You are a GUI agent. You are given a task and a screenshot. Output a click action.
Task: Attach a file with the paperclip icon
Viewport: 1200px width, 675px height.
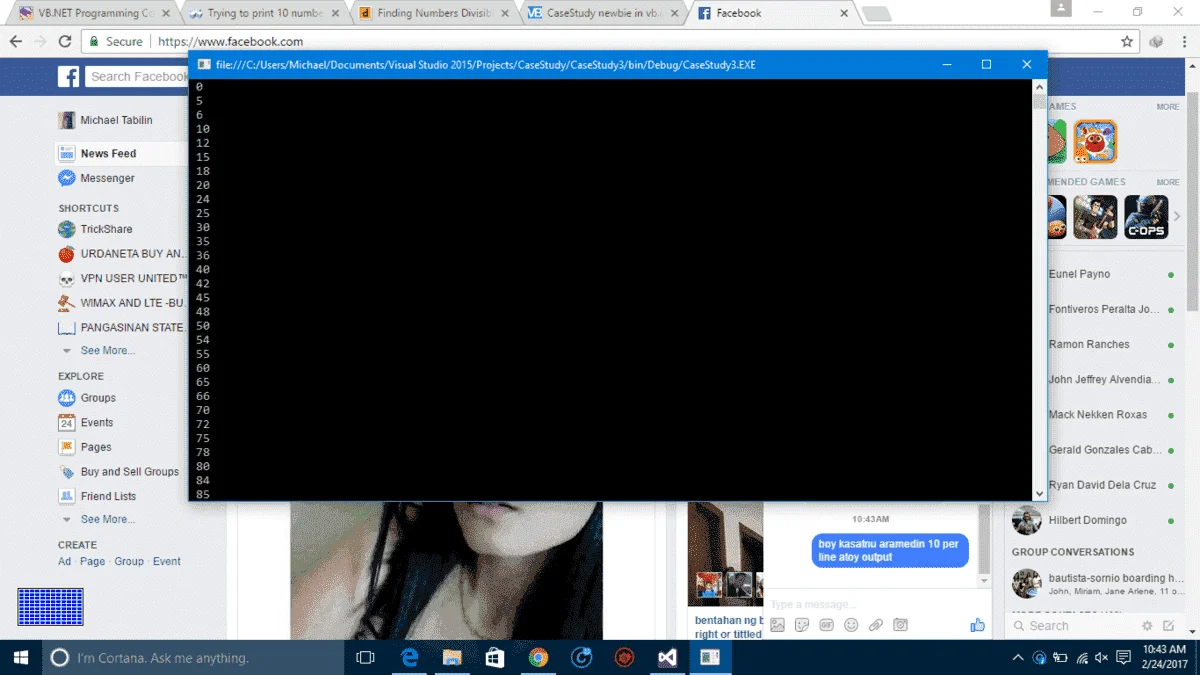point(875,625)
